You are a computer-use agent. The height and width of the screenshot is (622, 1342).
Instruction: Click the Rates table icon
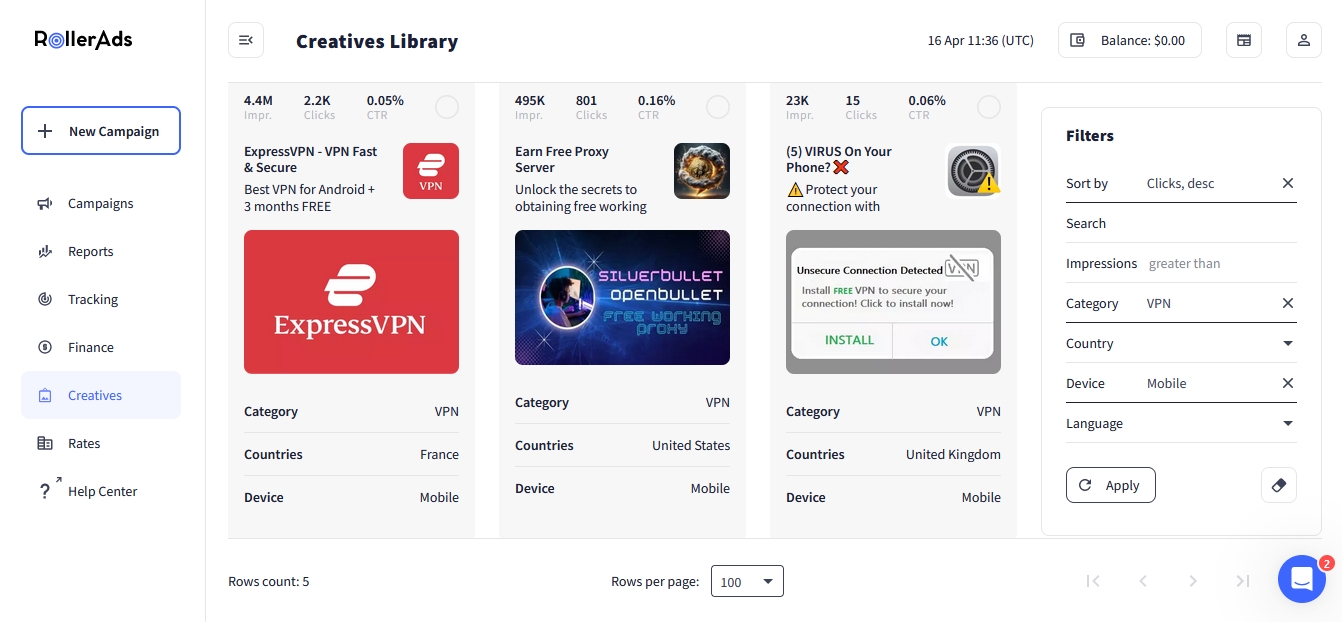pos(44,444)
